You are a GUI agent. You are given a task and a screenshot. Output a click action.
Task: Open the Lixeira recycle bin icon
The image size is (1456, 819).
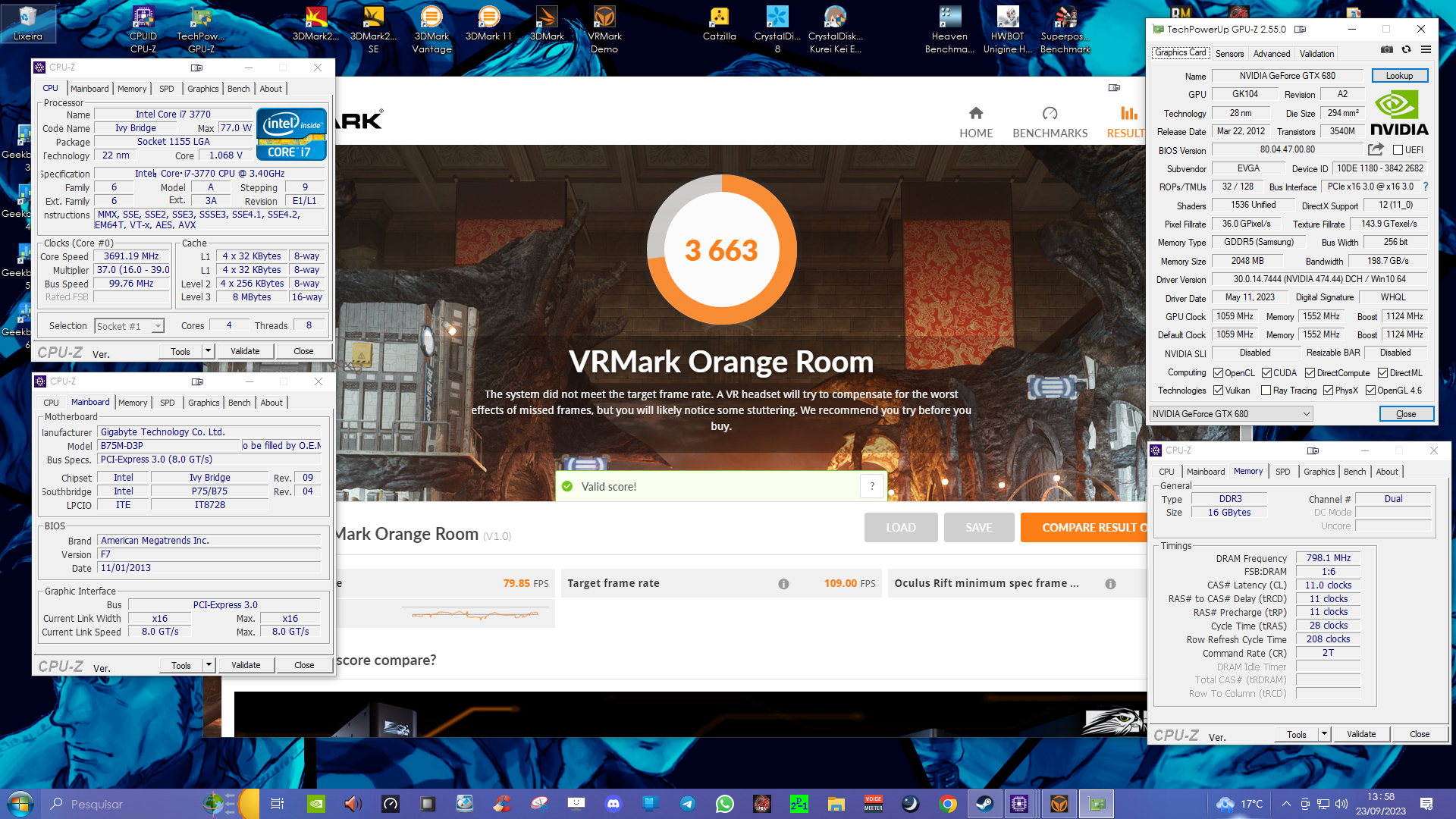click(28, 23)
